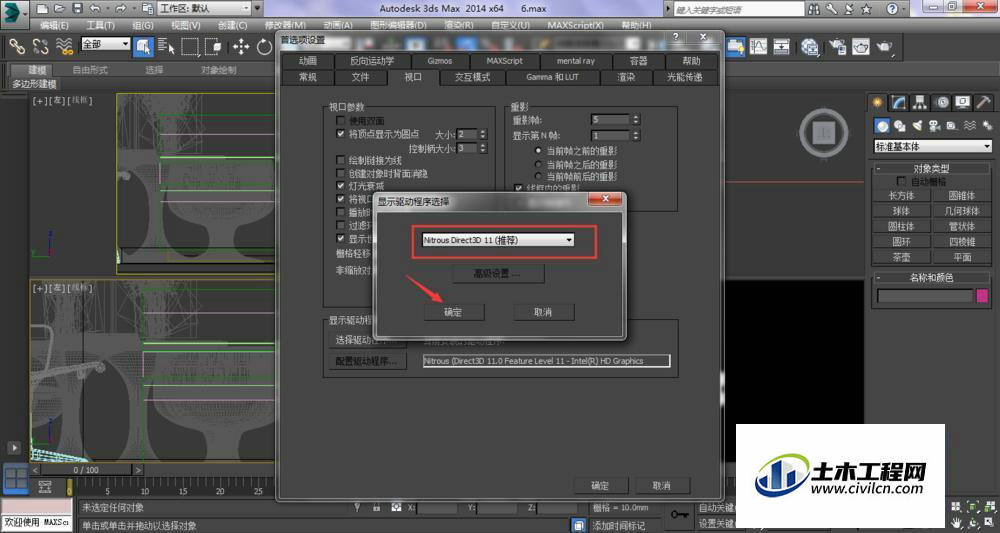
Task: Adjust the 重影帧 spinner arrows
Action: pos(635,119)
